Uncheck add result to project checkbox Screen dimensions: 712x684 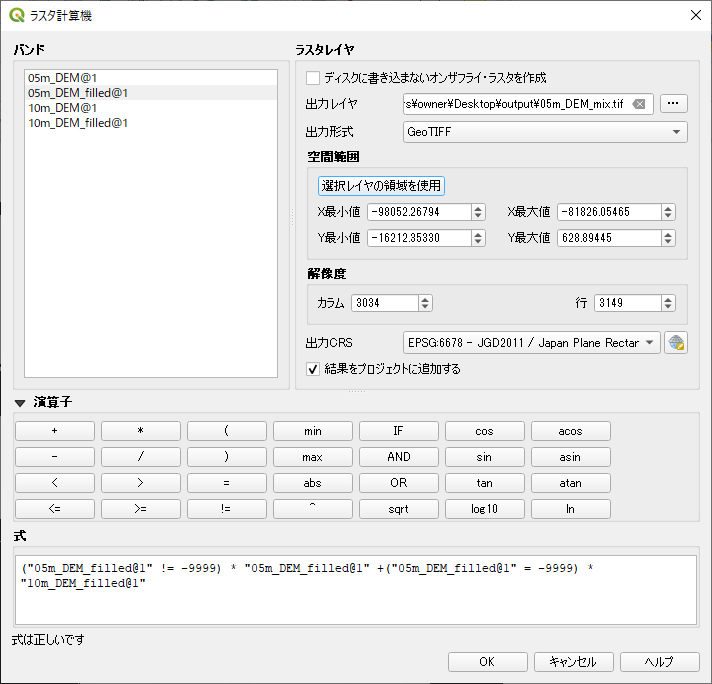[313, 369]
